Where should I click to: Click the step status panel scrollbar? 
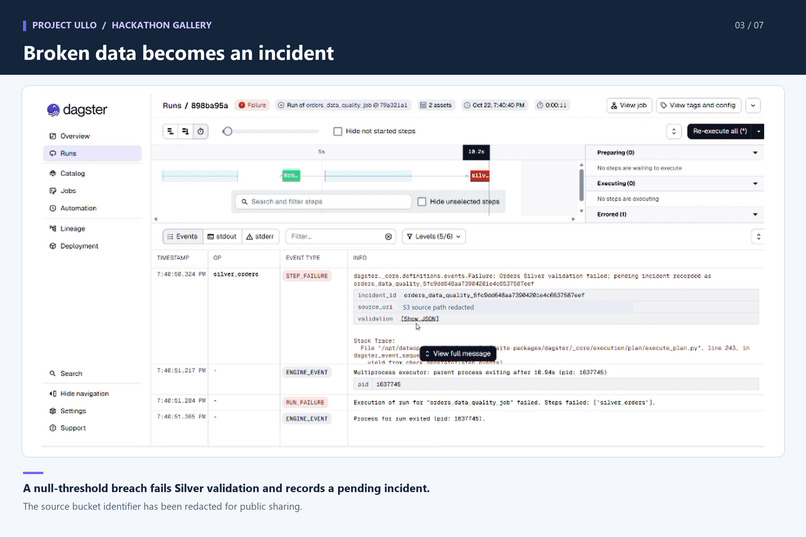pyautogui.click(x=581, y=185)
